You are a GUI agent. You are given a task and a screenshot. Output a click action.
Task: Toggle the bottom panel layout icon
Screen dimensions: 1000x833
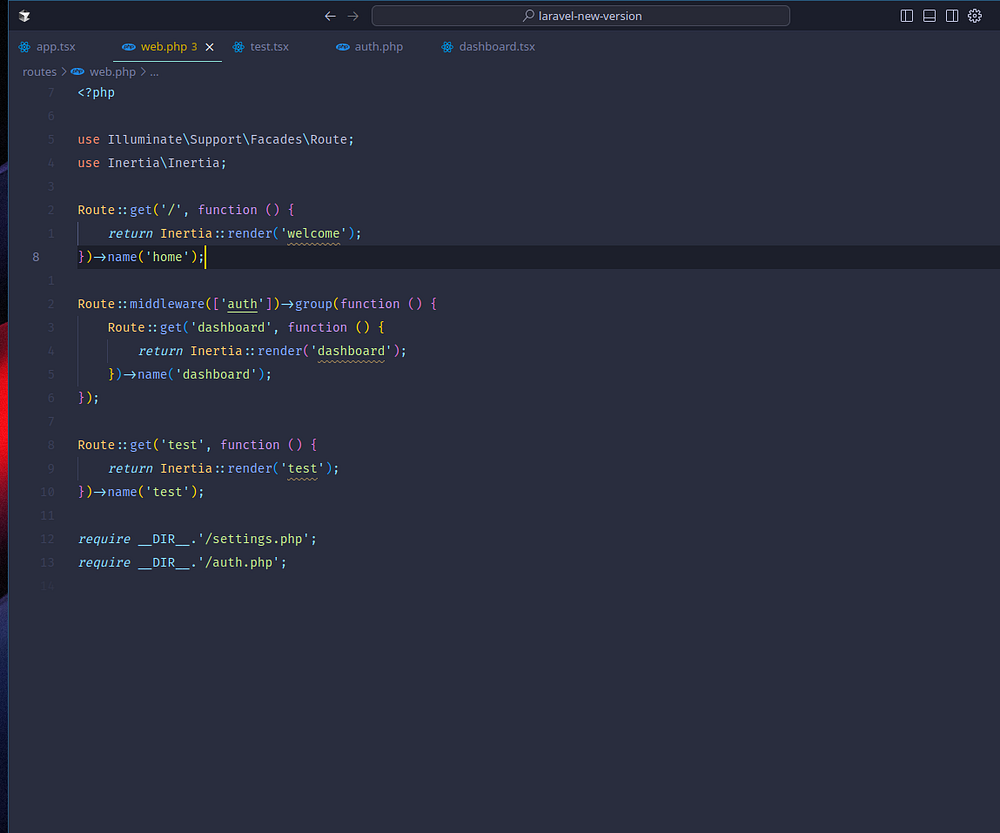929,16
